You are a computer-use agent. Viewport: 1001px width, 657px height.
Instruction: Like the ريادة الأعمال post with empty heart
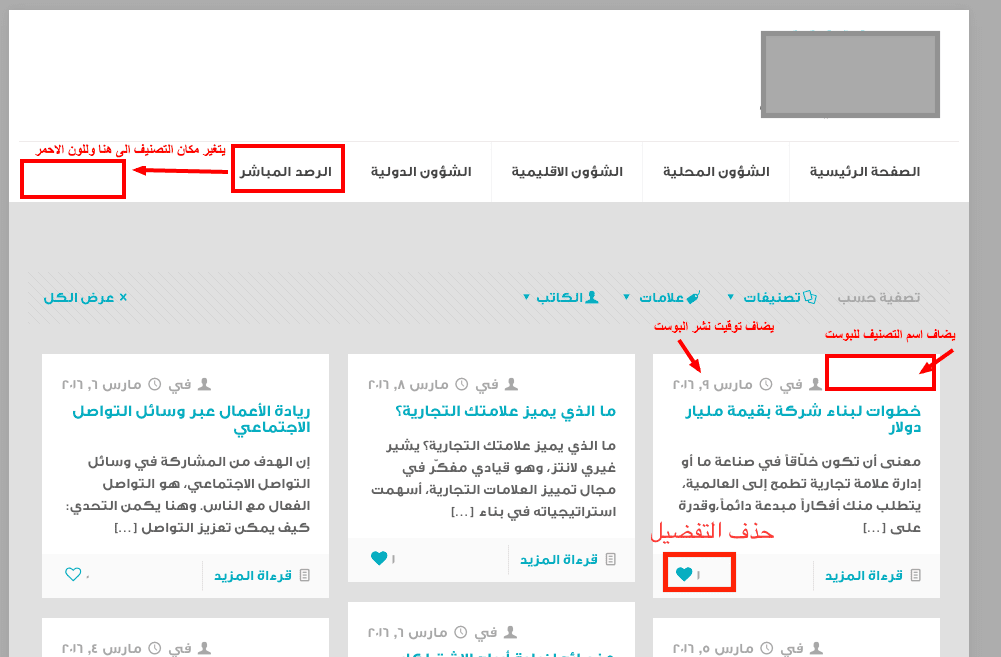(x=73, y=574)
